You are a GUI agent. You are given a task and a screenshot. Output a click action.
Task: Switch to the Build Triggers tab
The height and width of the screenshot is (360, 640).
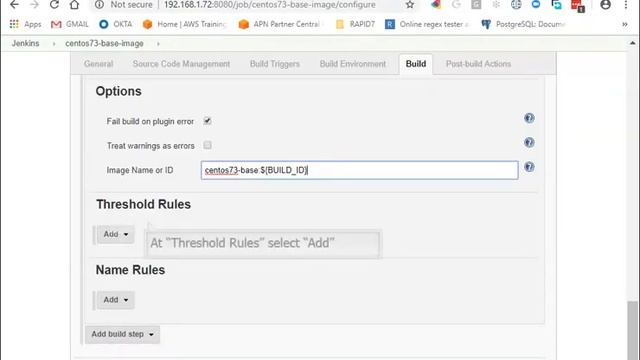coord(275,64)
